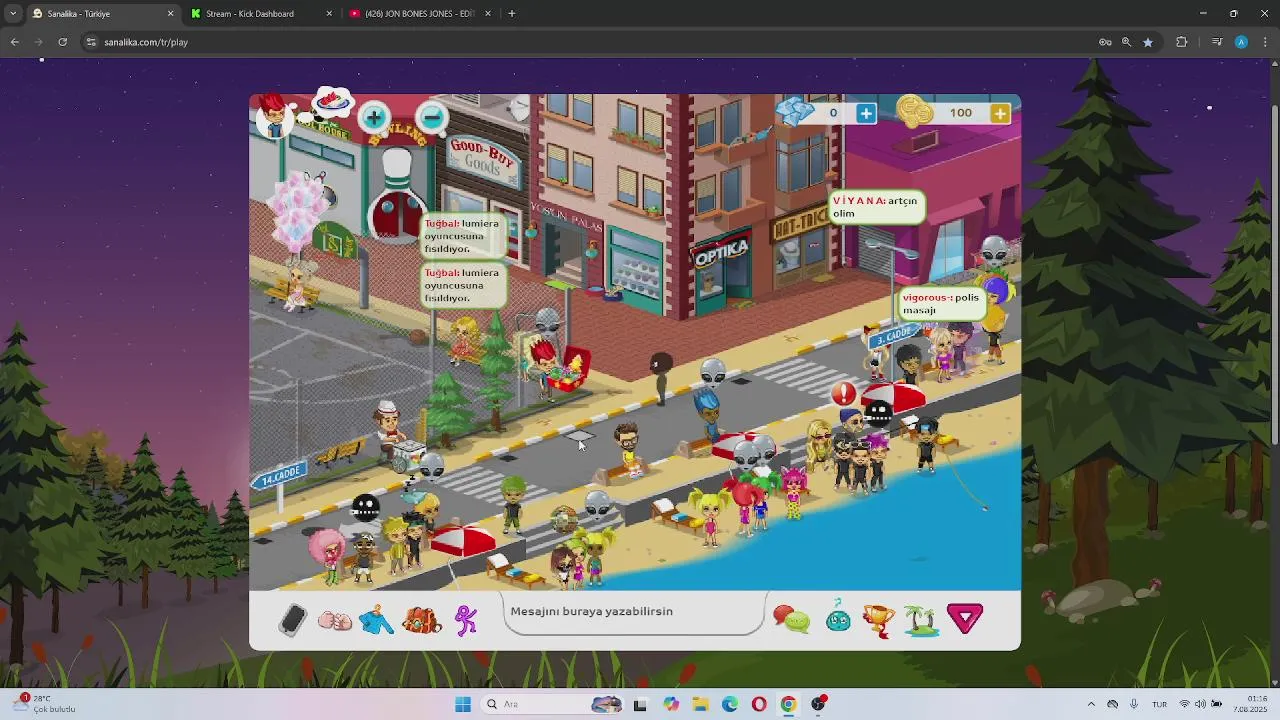Go back in browser history
This screenshot has height=720, width=1280.
click(15, 42)
